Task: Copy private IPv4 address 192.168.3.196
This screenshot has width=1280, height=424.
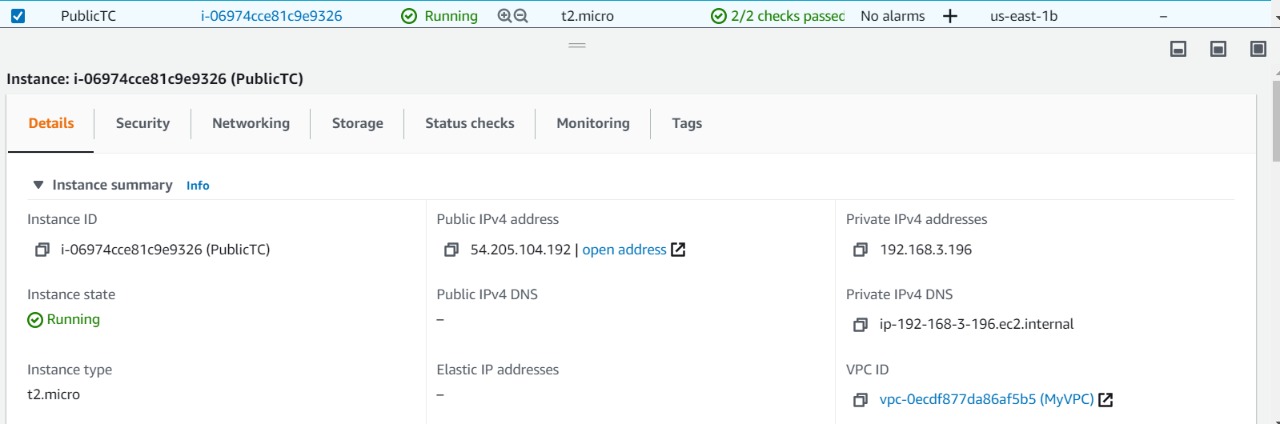Action: click(860, 250)
